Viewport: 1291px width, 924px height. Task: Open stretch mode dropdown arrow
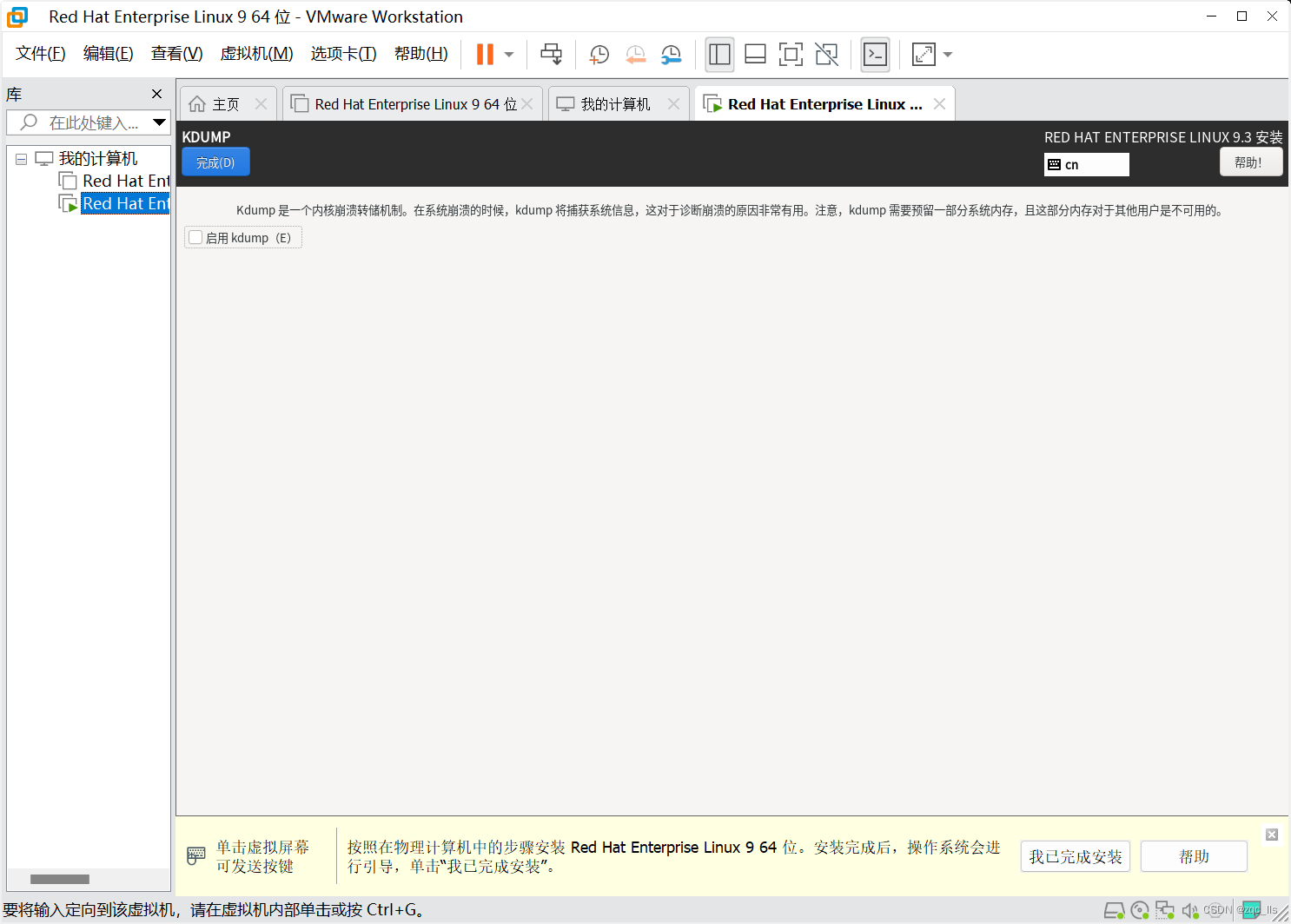[x=948, y=54]
